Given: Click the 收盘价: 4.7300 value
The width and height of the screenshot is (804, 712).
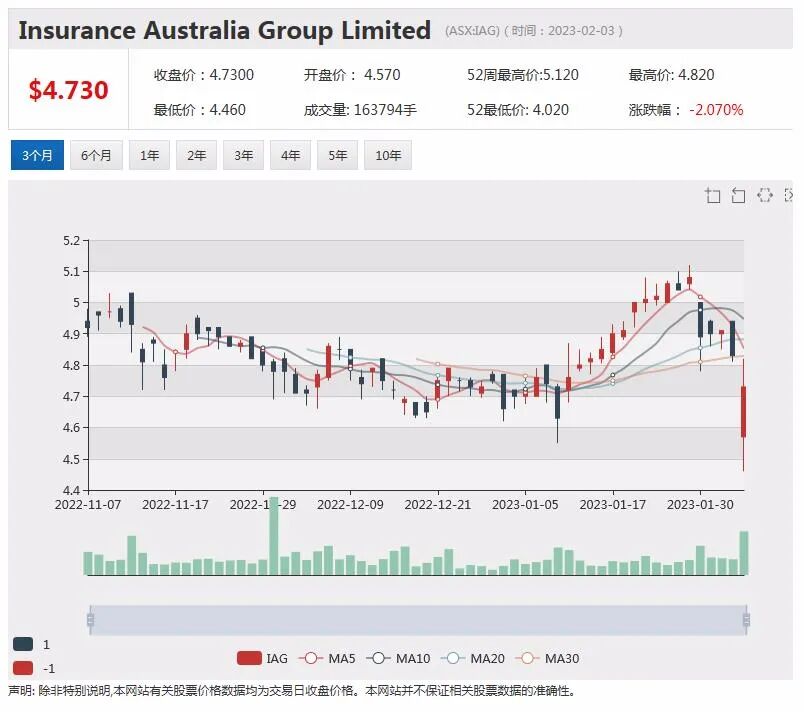Looking at the screenshot, I should 204,75.
